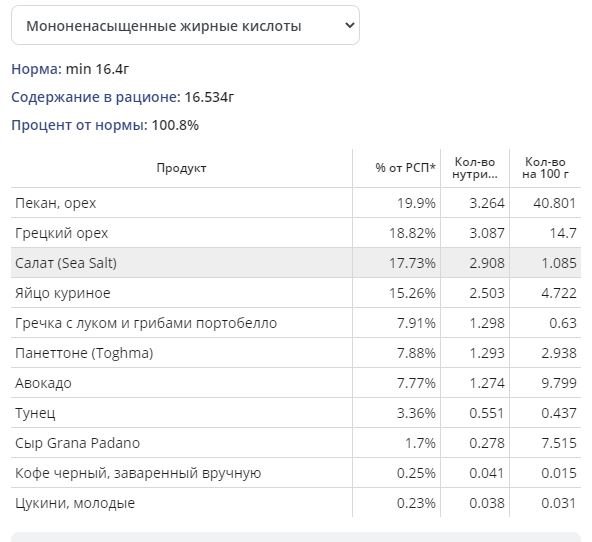
Task: Click the dropdown chevron arrow
Action: click(350, 25)
